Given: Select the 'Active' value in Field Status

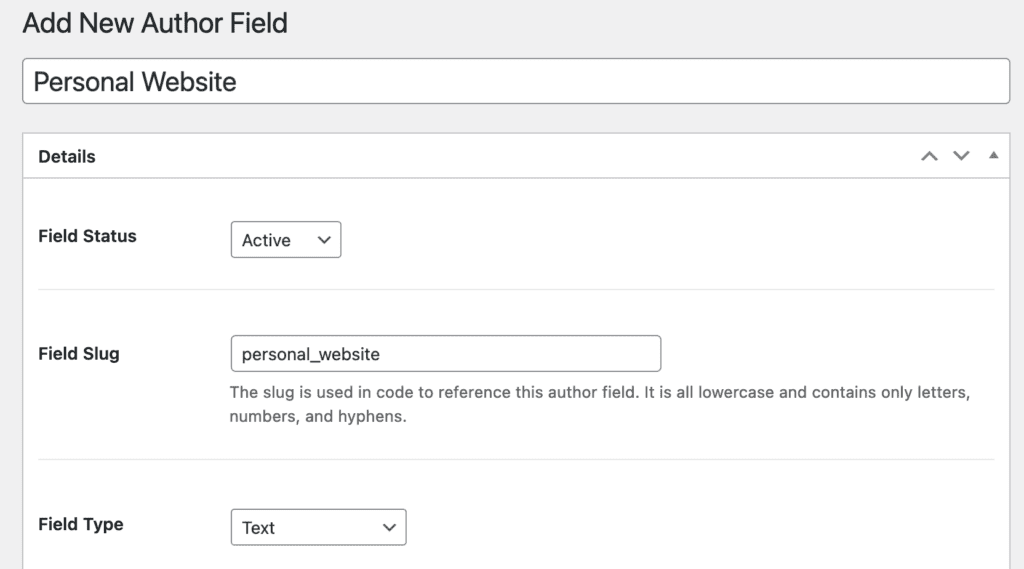Looking at the screenshot, I should pyautogui.click(x=266, y=240).
